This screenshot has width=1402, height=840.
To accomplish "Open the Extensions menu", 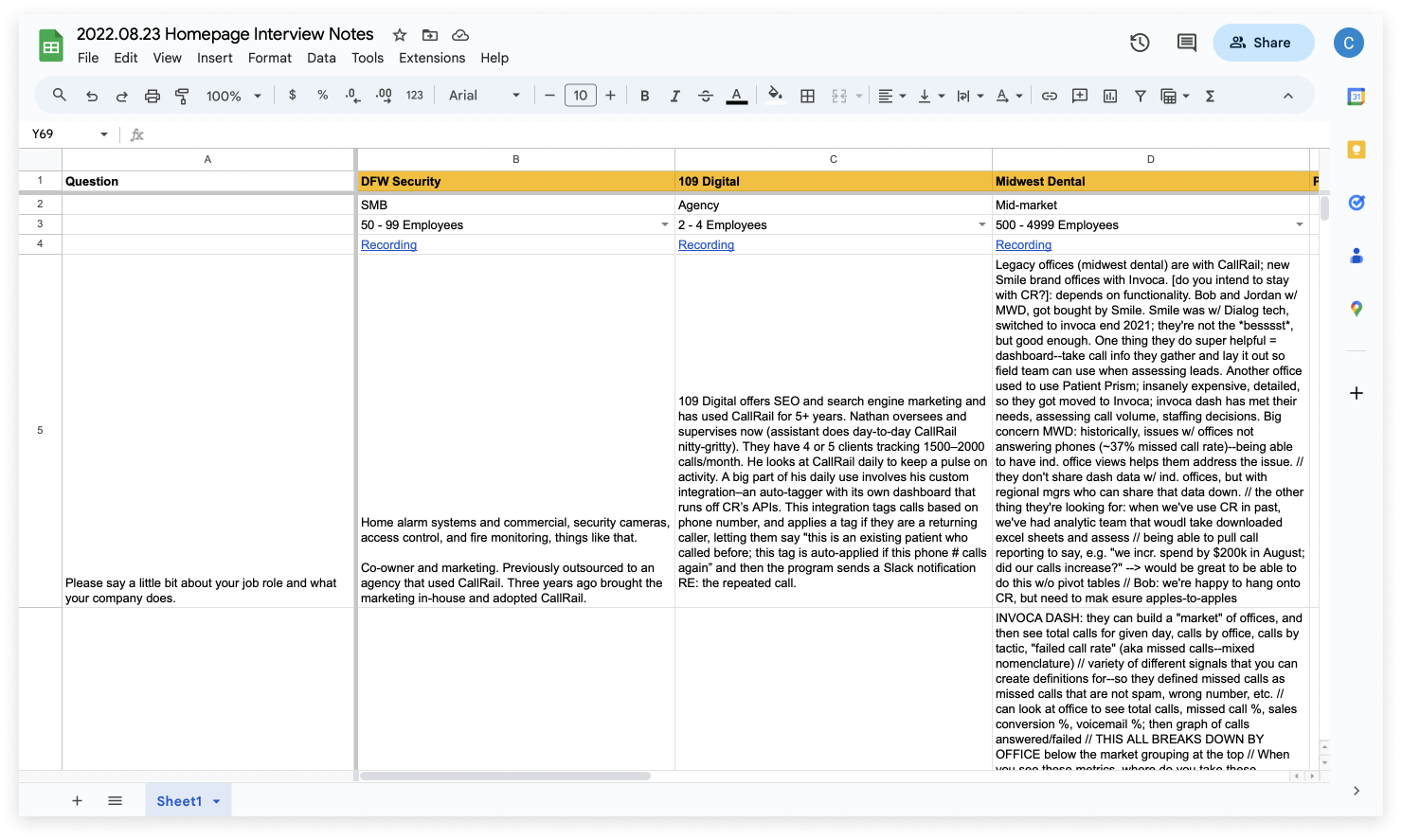I will pyautogui.click(x=432, y=58).
